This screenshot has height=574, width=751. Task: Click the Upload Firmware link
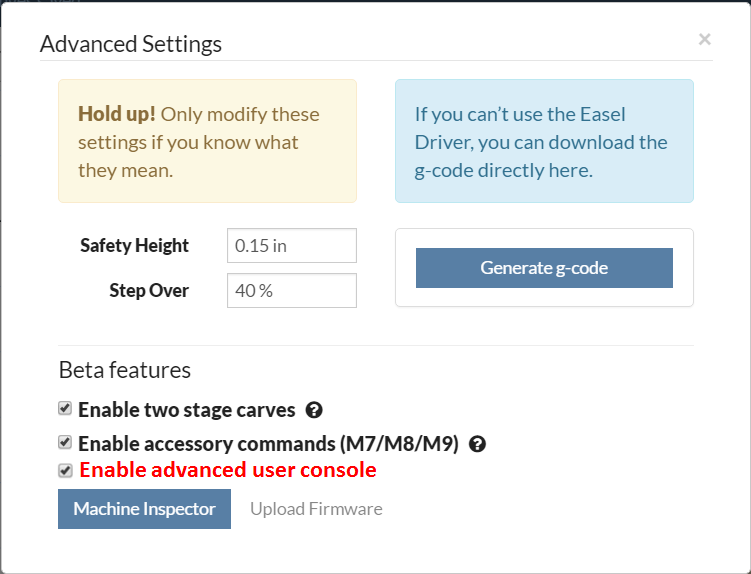coord(316,509)
